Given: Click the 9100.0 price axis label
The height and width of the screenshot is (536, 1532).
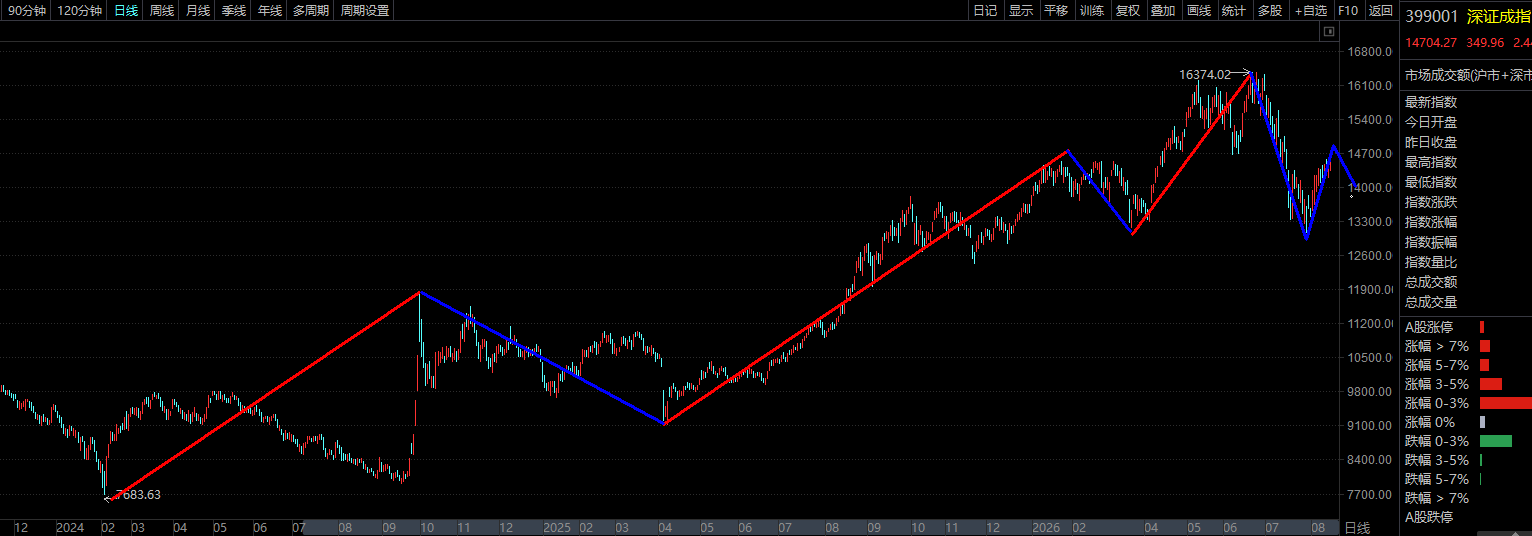Looking at the screenshot, I should pos(1371,426).
